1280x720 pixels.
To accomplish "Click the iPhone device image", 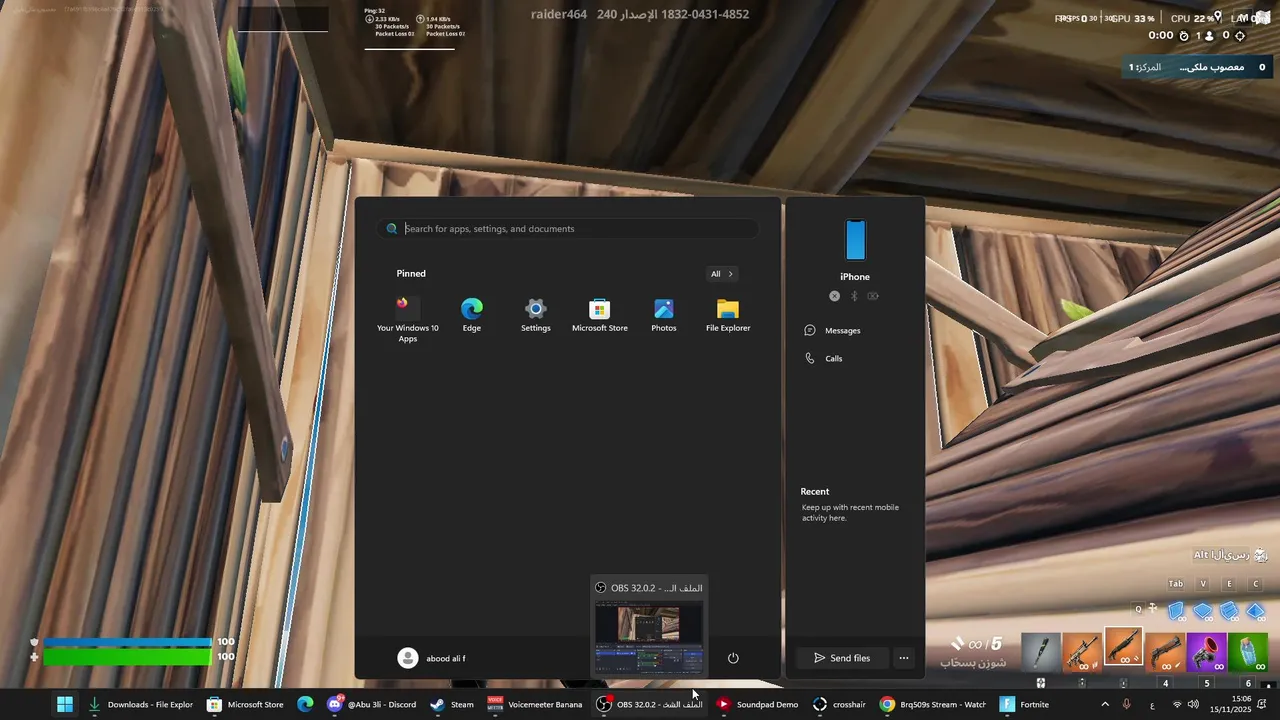I will [855, 240].
